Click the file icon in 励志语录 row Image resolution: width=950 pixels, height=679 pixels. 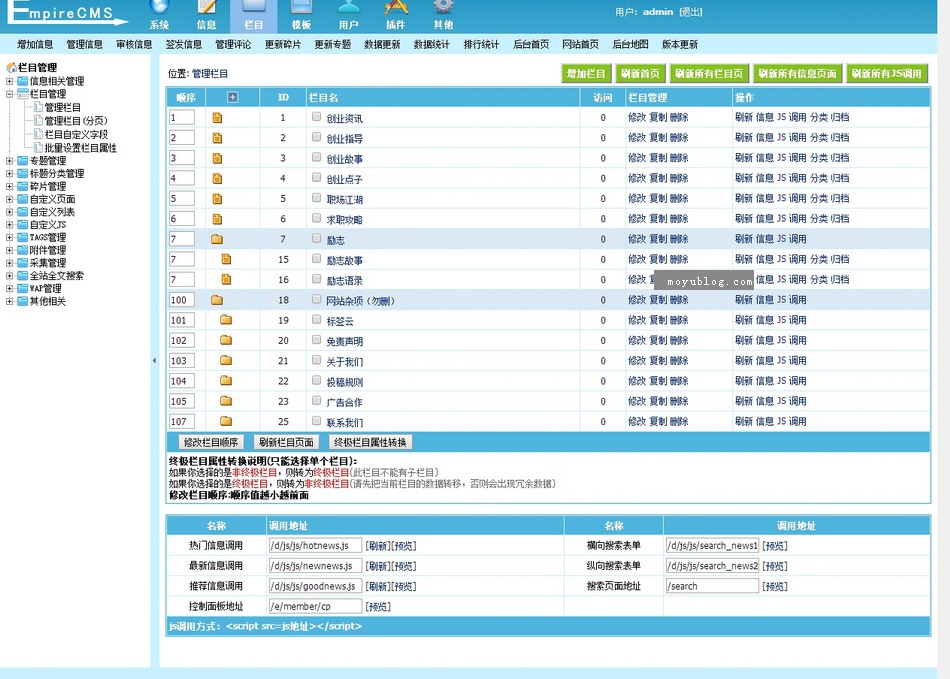coord(226,279)
